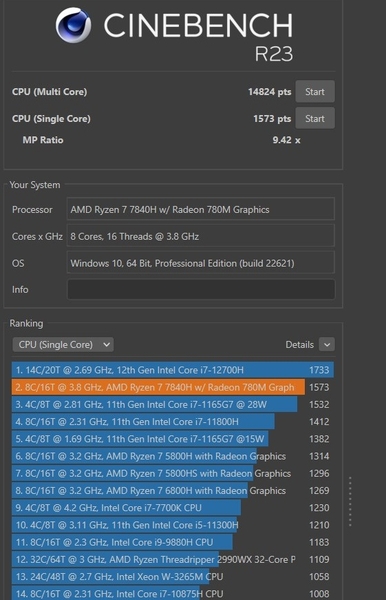The height and width of the screenshot is (600, 386).
Task: Click the Ranking section heading
Action: tap(26, 323)
